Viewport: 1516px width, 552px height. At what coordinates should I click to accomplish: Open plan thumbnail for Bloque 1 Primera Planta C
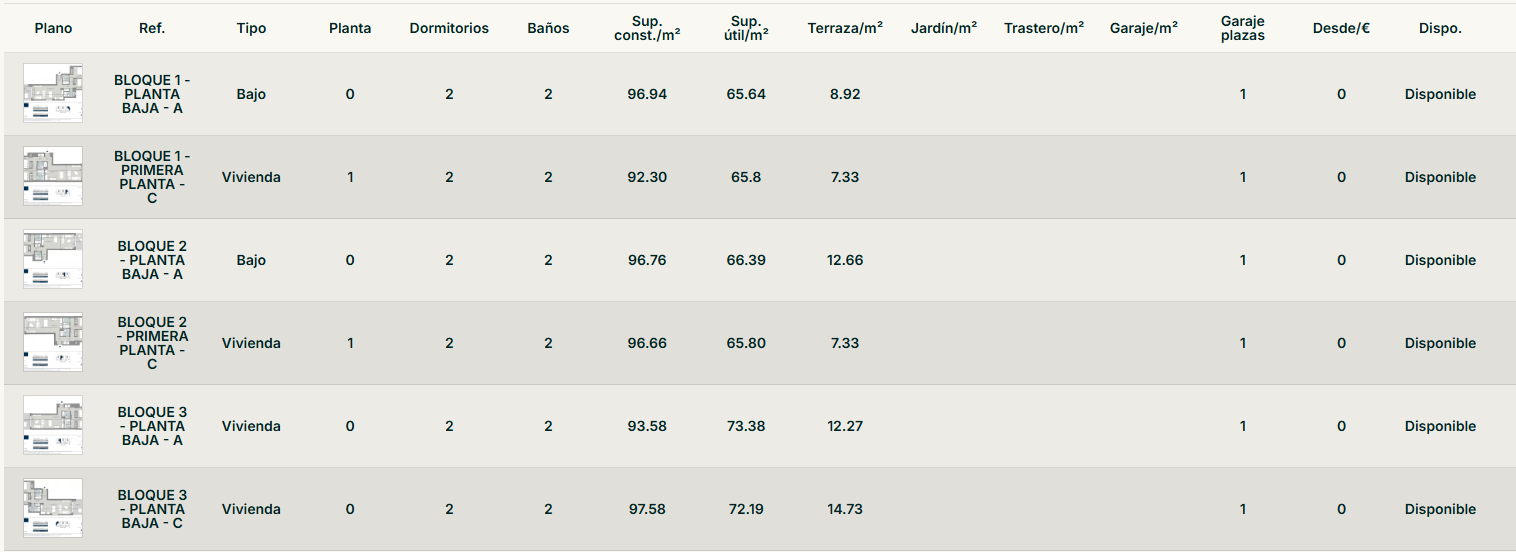53,177
